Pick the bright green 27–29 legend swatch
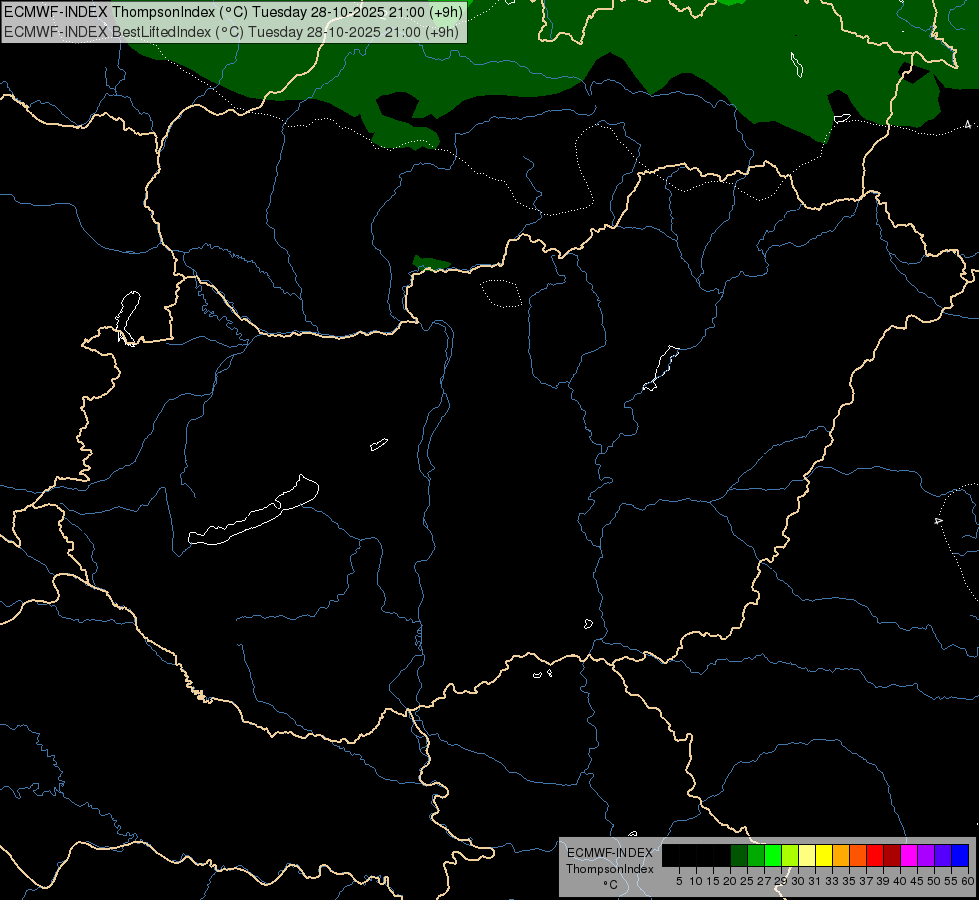Image resolution: width=979 pixels, height=900 pixels. (x=773, y=855)
